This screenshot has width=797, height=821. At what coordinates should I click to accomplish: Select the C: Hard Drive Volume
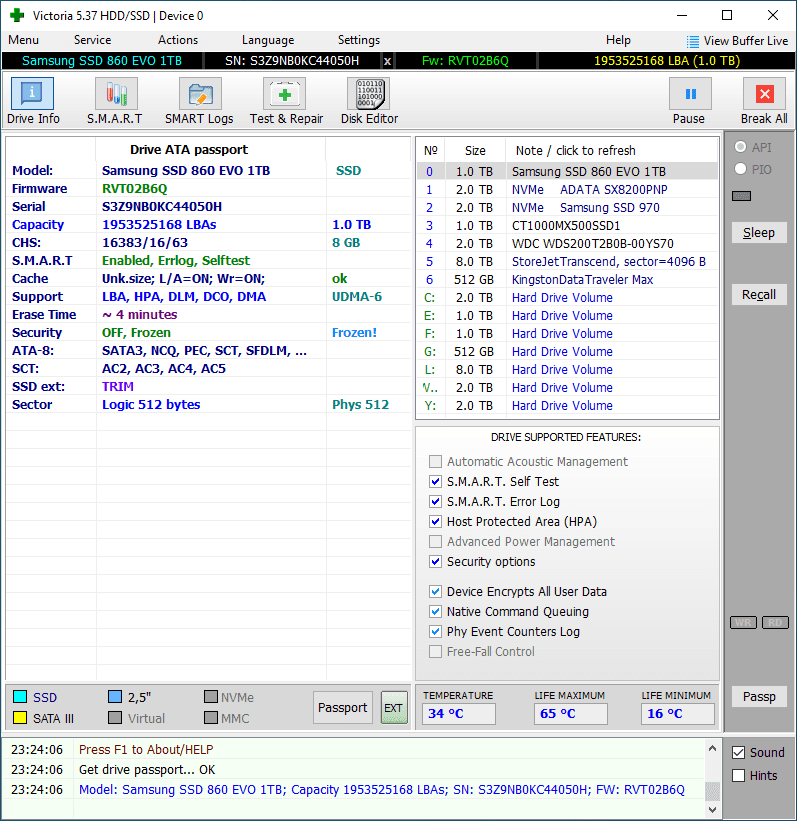click(568, 297)
